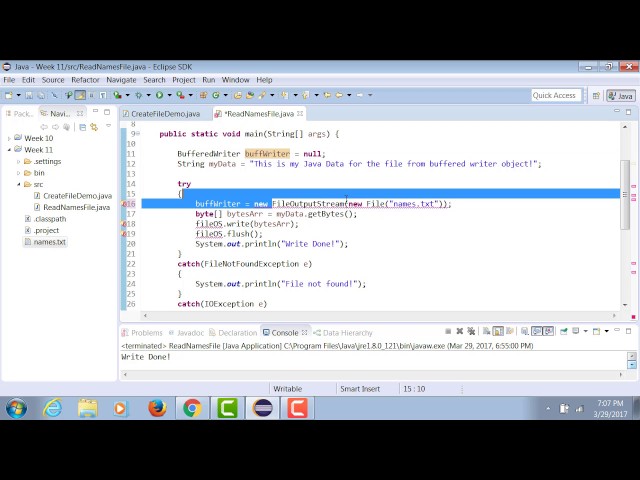Click the editor vertical scrollbar thumb
Screen dimensions: 640x480
(x=625, y=195)
